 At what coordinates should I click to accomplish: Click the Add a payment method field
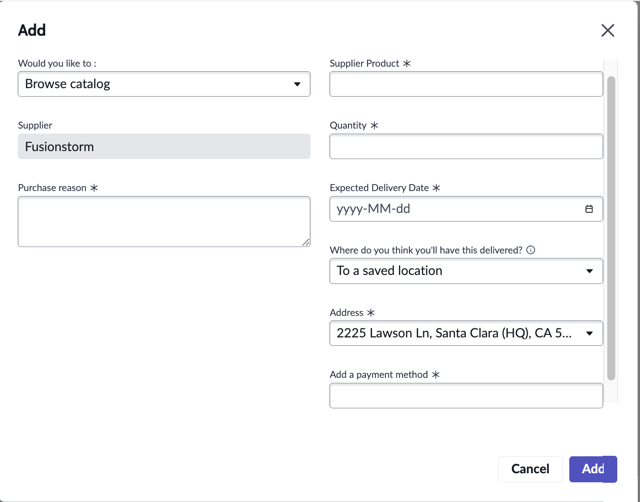click(466, 395)
